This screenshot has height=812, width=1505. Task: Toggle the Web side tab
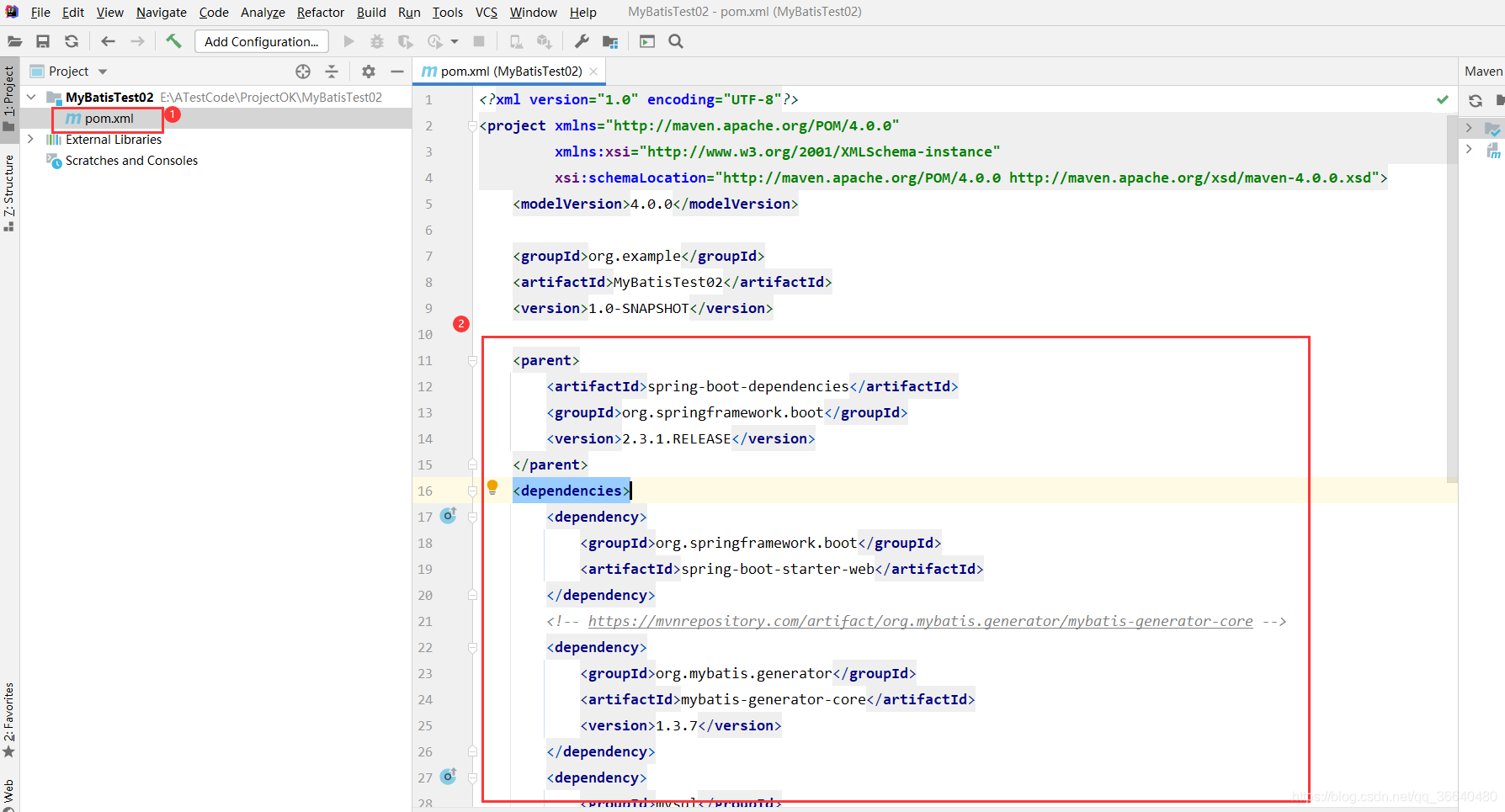[x=9, y=793]
